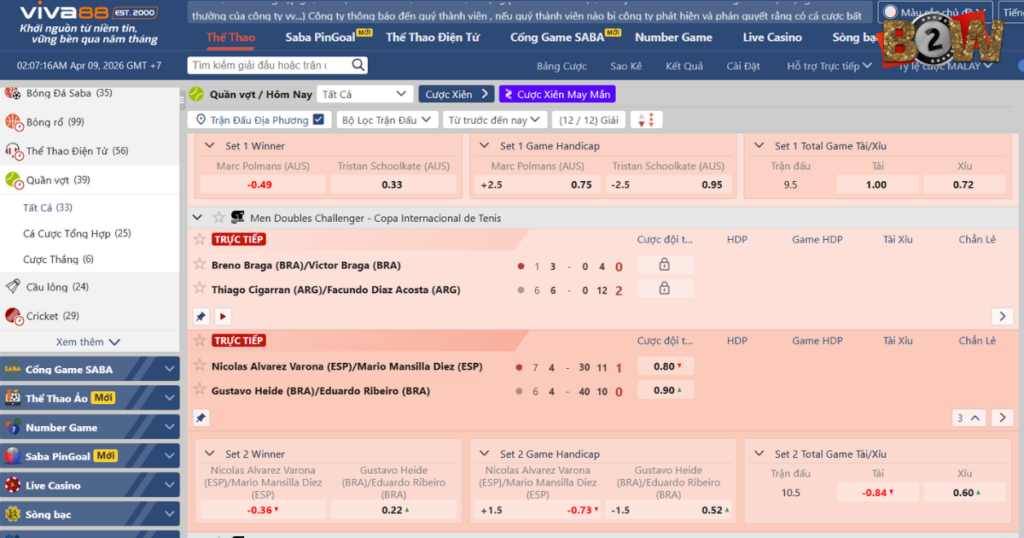Open the Tất Cả filter dropdown
The image size is (1024, 538).
tap(364, 94)
